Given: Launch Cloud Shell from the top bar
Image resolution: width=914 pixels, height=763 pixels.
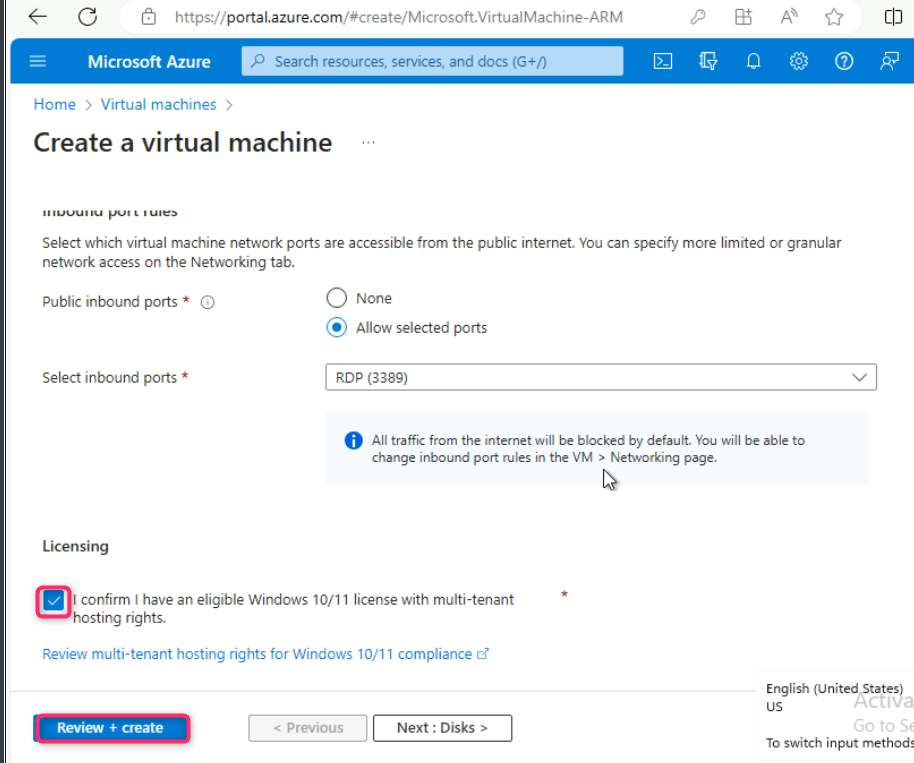Looking at the screenshot, I should [662, 61].
